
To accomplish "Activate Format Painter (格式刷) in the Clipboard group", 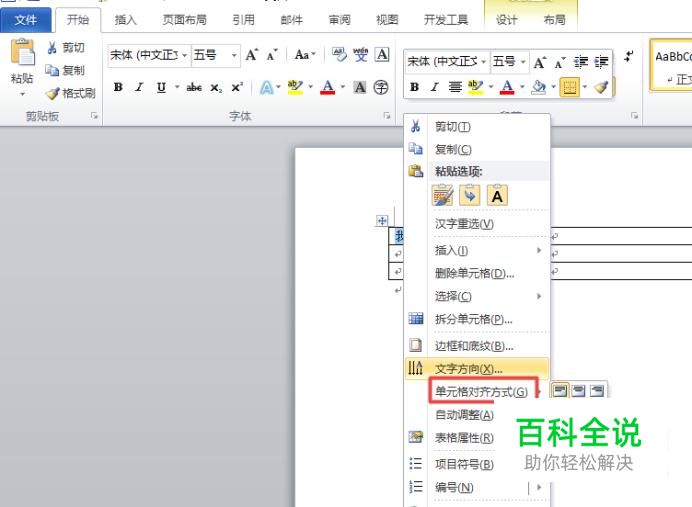I will (x=71, y=93).
